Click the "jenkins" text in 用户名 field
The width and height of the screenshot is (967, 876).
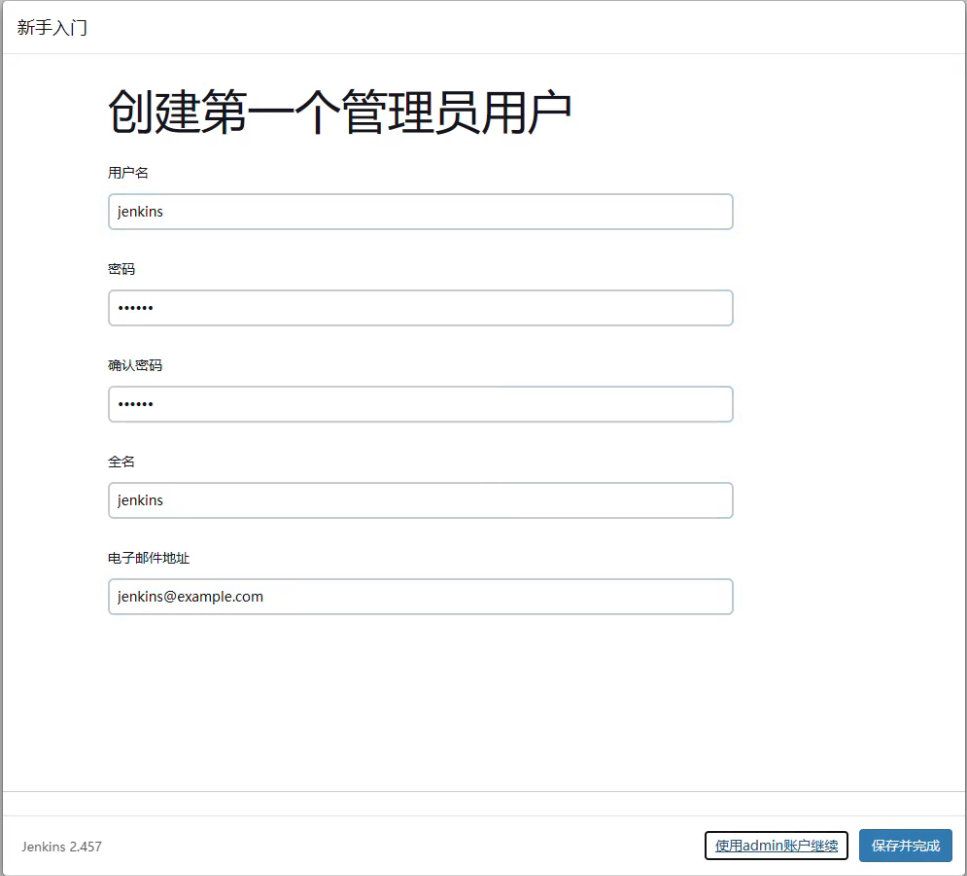point(140,212)
